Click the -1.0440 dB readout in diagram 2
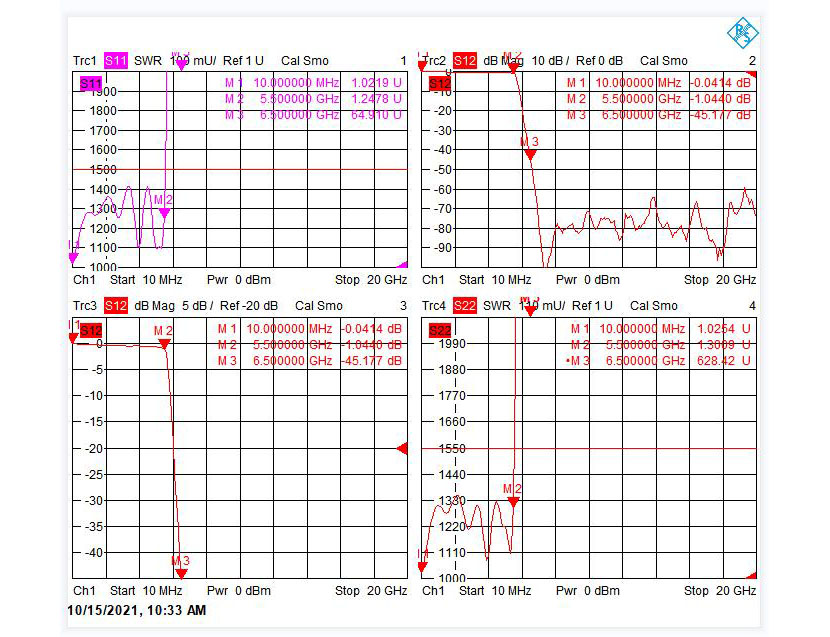This screenshot has height=637, width=830. [x=720, y=99]
